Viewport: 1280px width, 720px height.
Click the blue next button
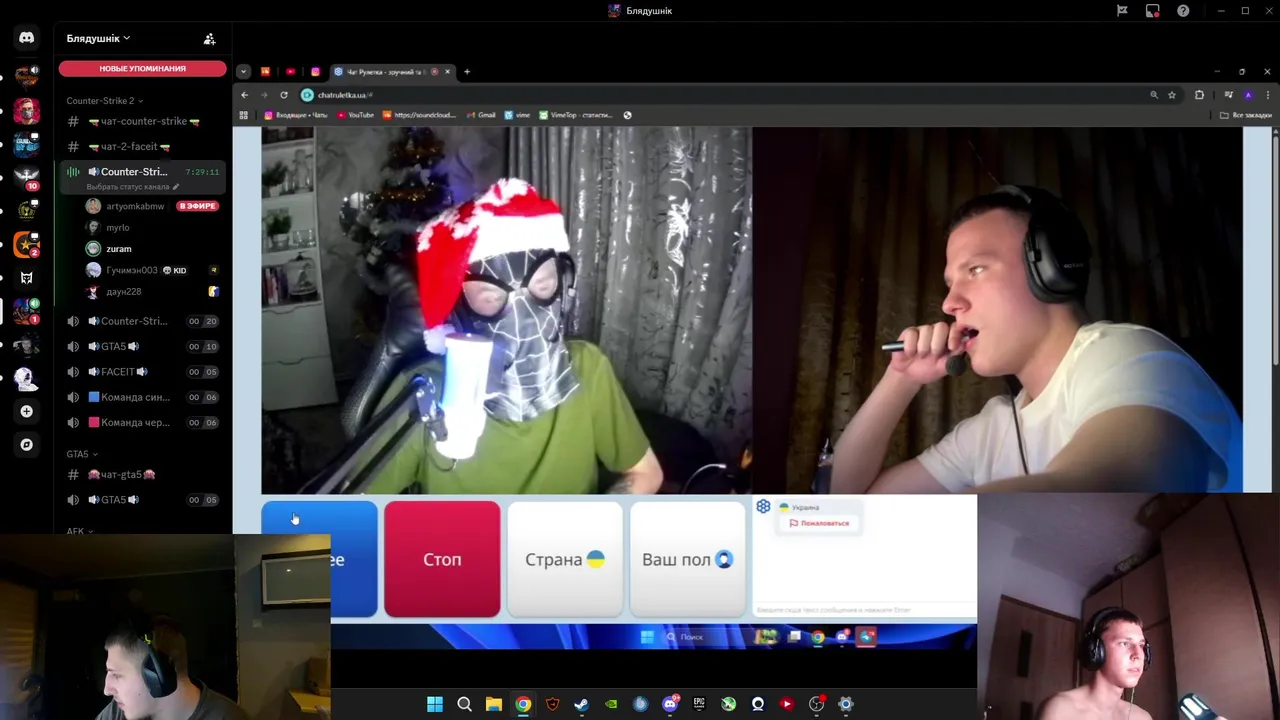pos(319,559)
